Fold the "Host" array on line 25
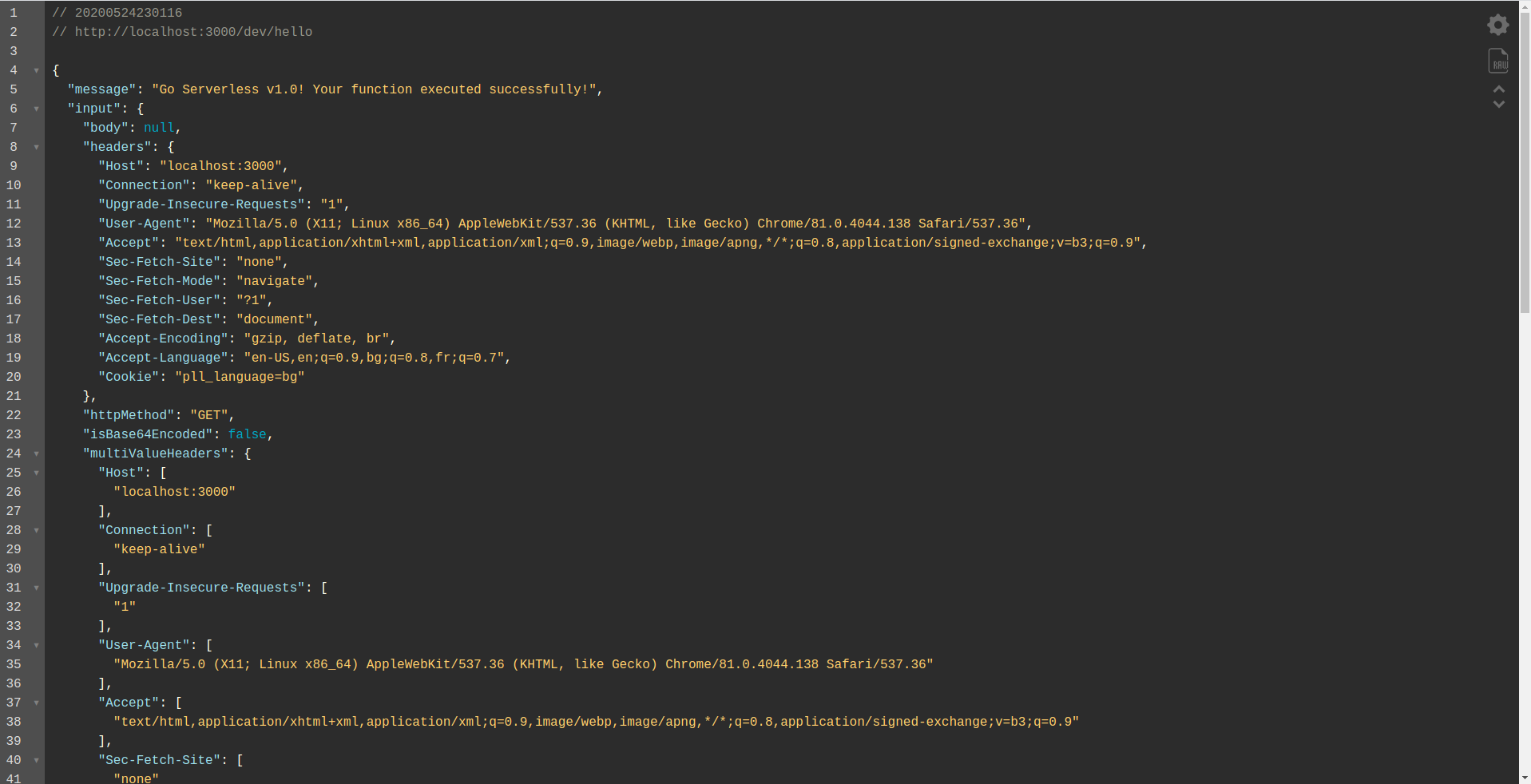1531x784 pixels. [x=36, y=473]
